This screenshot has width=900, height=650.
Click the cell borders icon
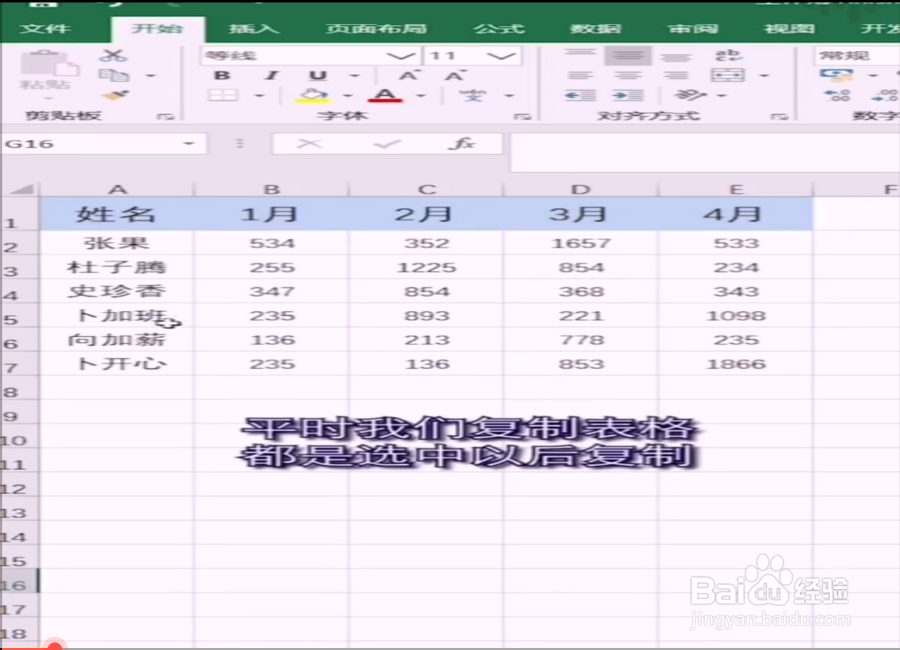[x=223, y=95]
